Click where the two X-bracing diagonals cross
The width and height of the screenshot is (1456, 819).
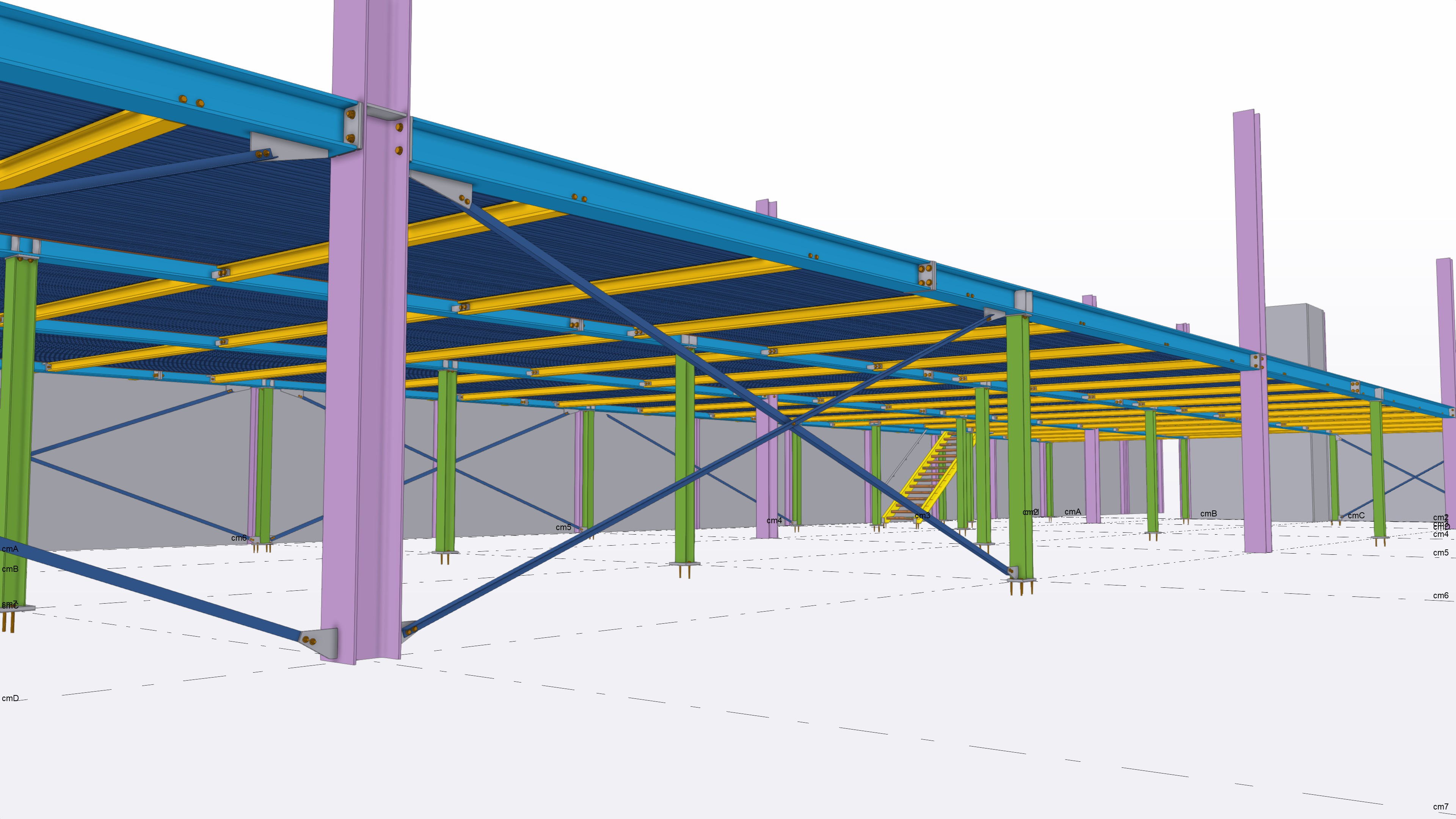pyautogui.click(x=793, y=424)
